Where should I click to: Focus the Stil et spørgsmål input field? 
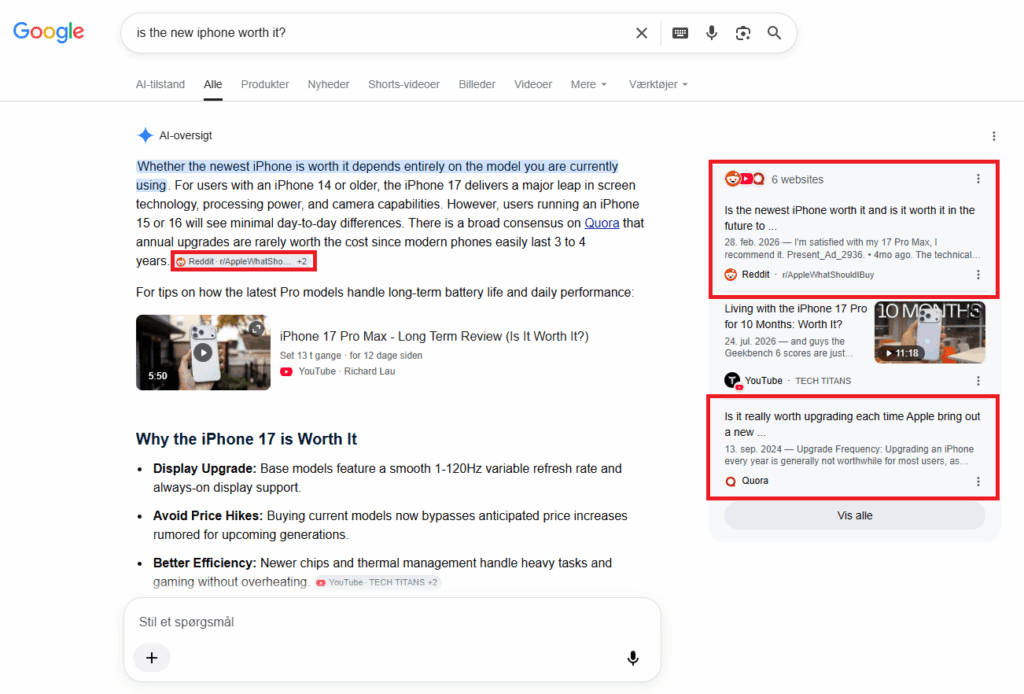click(x=392, y=622)
